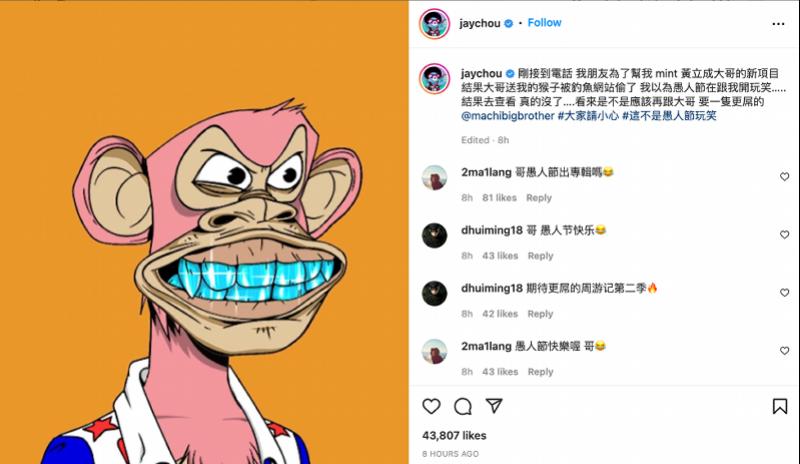
Task: Like the post with heart icon
Action: tap(431, 406)
